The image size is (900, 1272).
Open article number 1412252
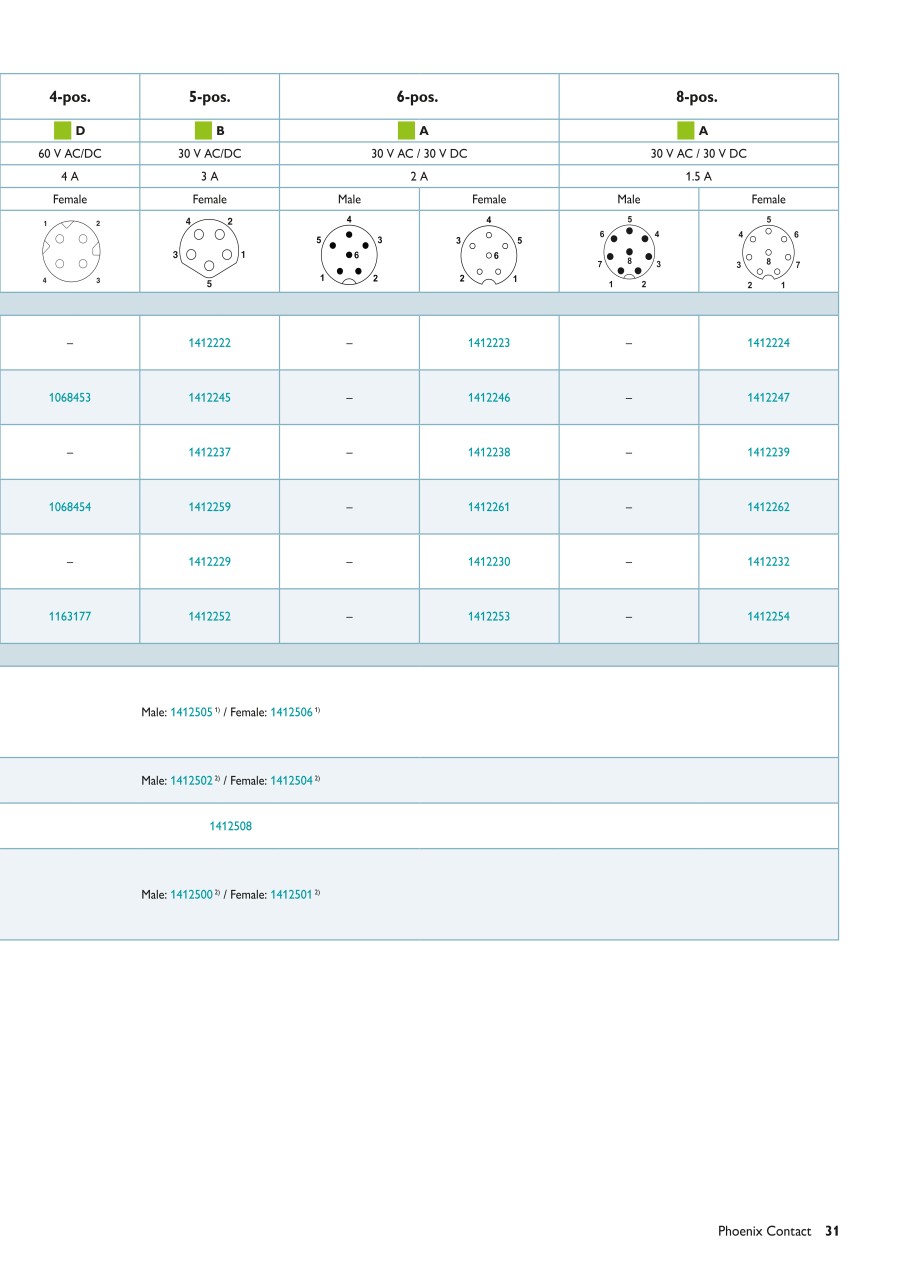pyautogui.click(x=209, y=617)
